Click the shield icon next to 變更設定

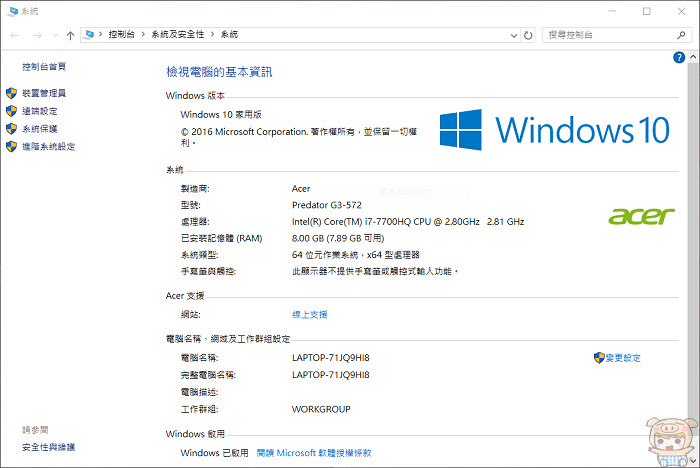point(599,358)
